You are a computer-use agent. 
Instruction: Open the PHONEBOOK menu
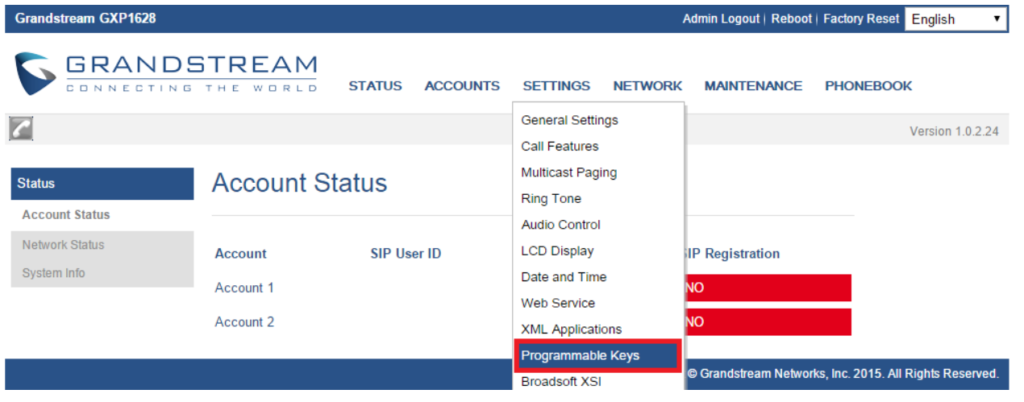coord(869,86)
